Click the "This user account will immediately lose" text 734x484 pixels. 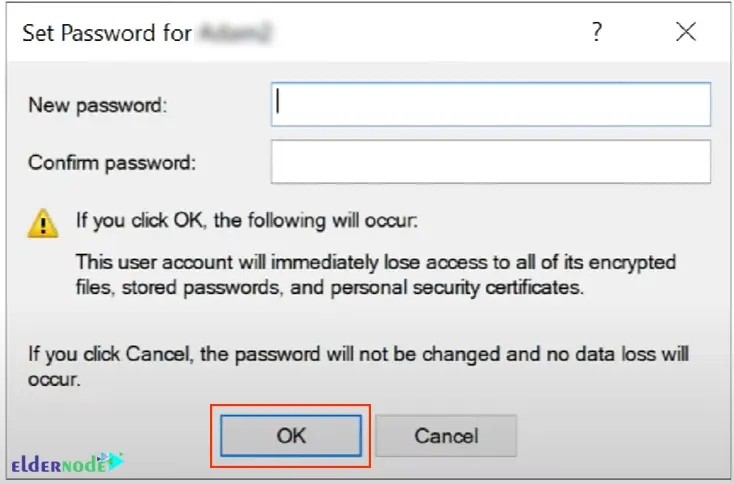pyautogui.click(x=227, y=262)
